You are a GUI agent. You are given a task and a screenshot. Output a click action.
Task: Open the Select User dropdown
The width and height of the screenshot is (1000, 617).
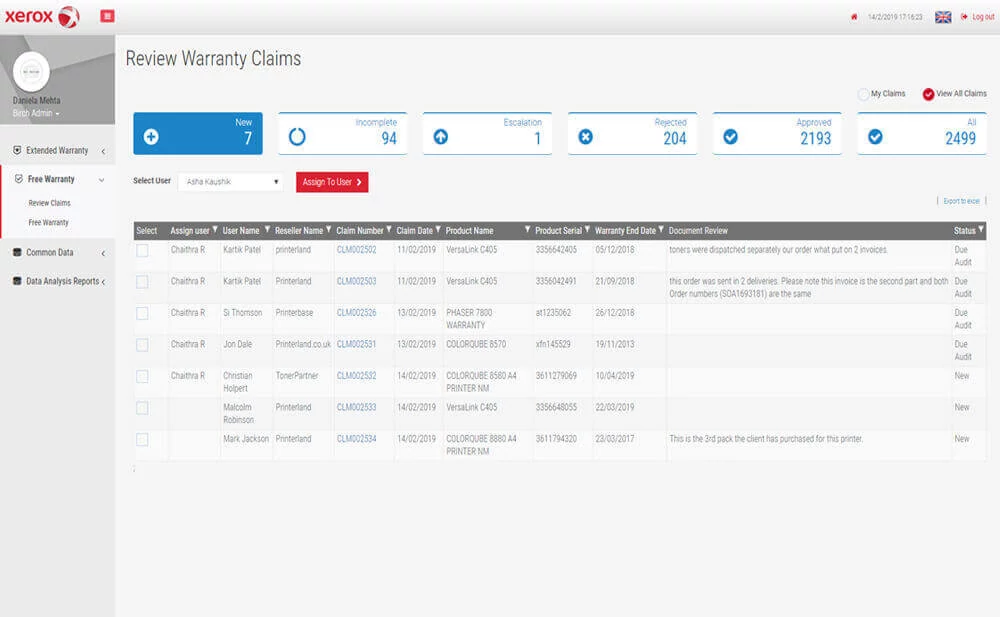pos(230,182)
